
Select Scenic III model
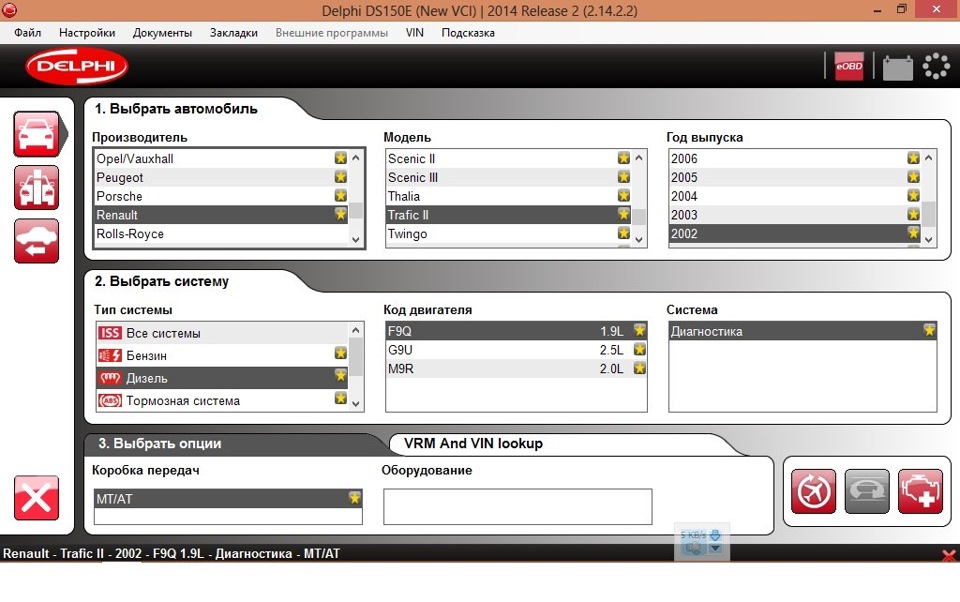(x=508, y=178)
